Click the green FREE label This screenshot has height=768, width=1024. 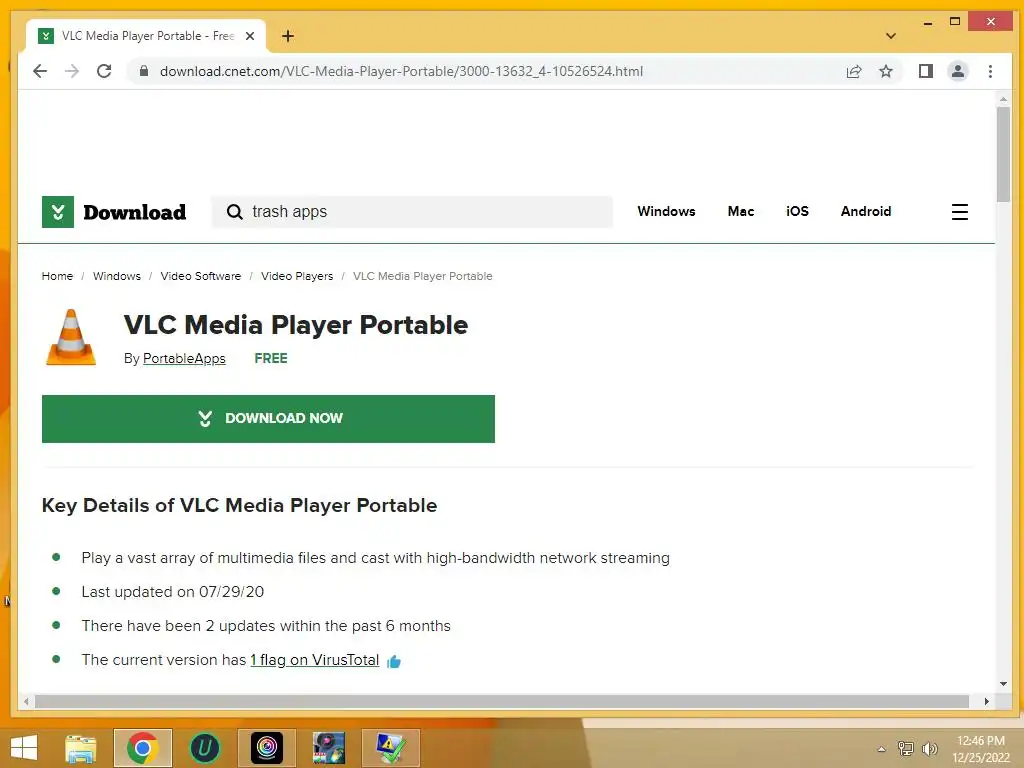(271, 358)
